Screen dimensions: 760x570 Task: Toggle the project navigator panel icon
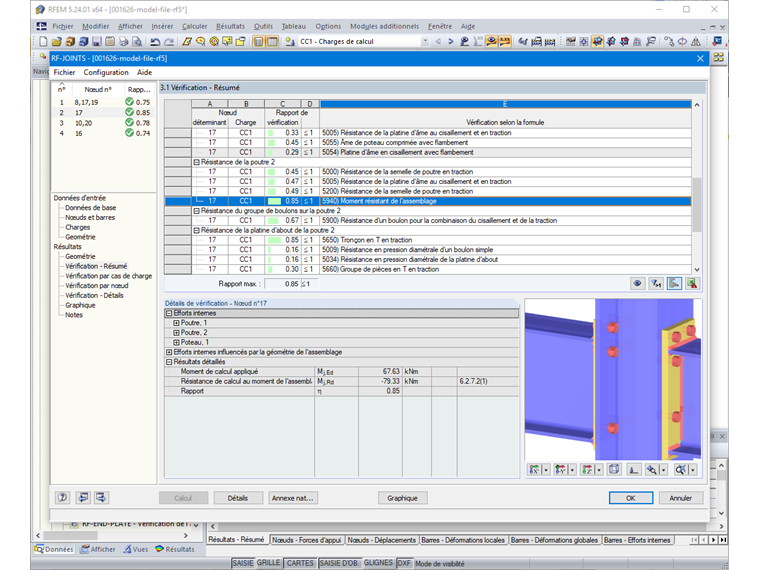click(259, 42)
